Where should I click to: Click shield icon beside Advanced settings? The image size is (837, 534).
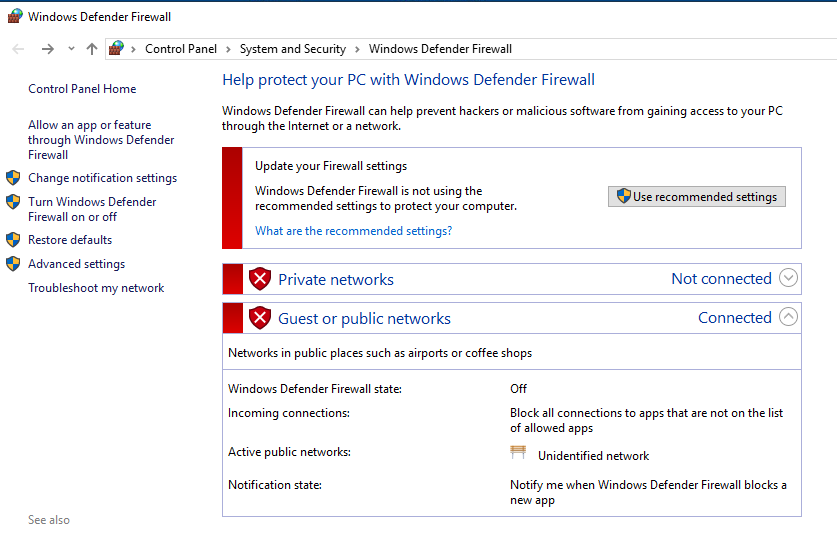tap(13, 264)
